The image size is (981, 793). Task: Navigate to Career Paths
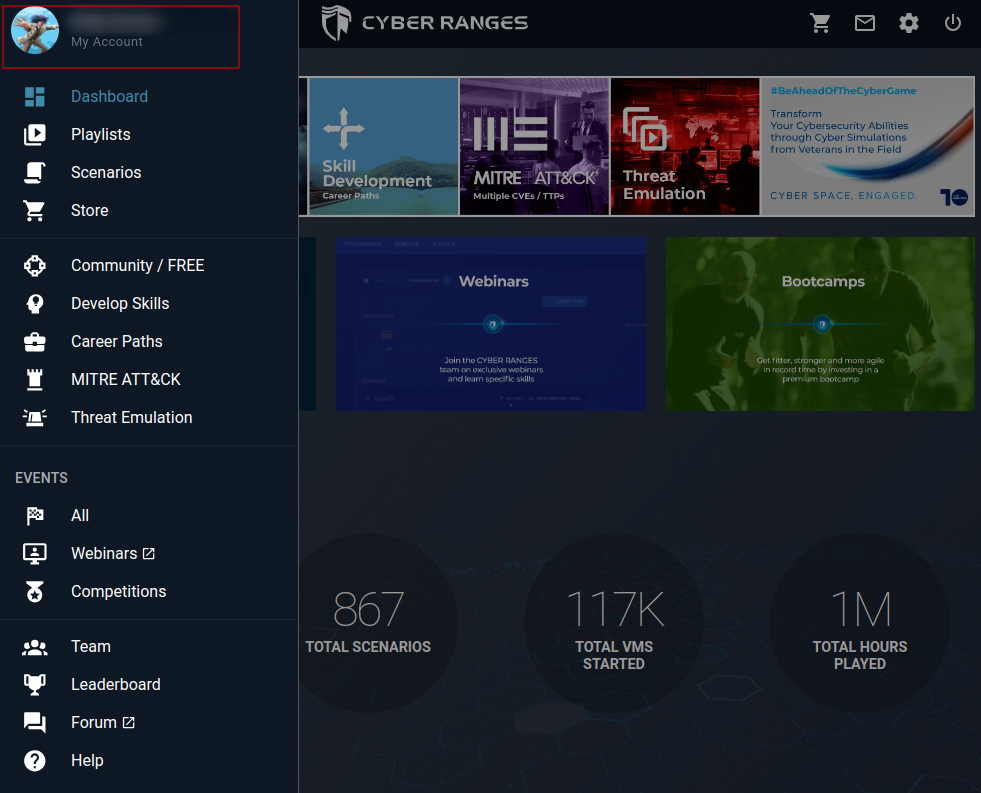point(116,341)
